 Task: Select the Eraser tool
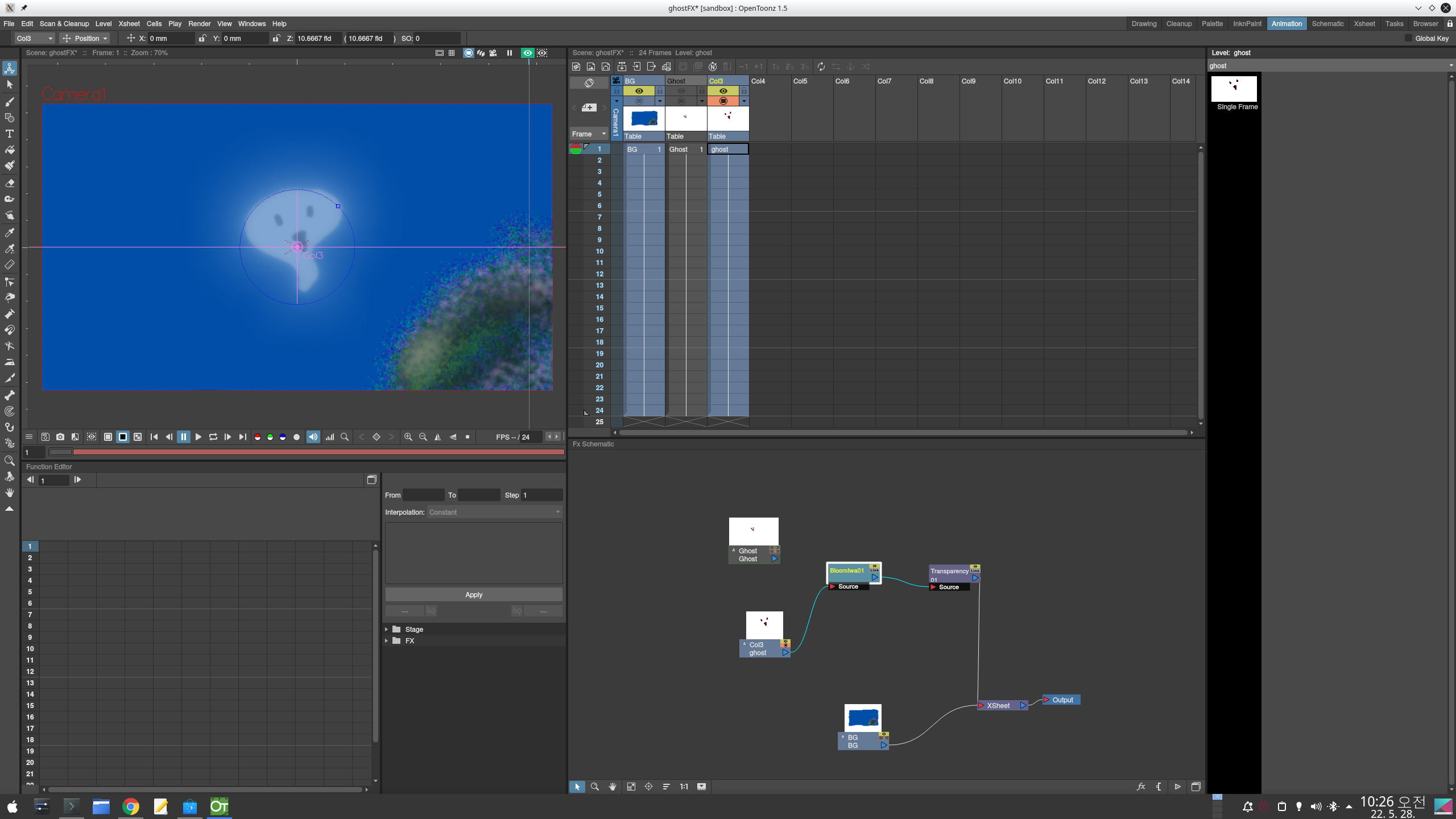(x=10, y=183)
